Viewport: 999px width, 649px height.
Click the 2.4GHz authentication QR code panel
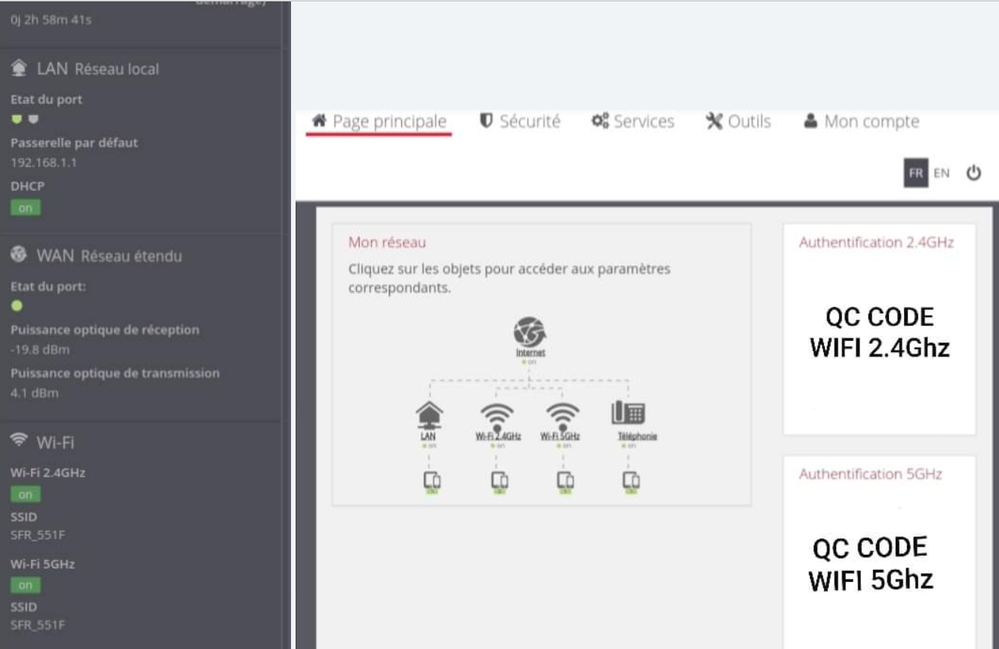879,333
